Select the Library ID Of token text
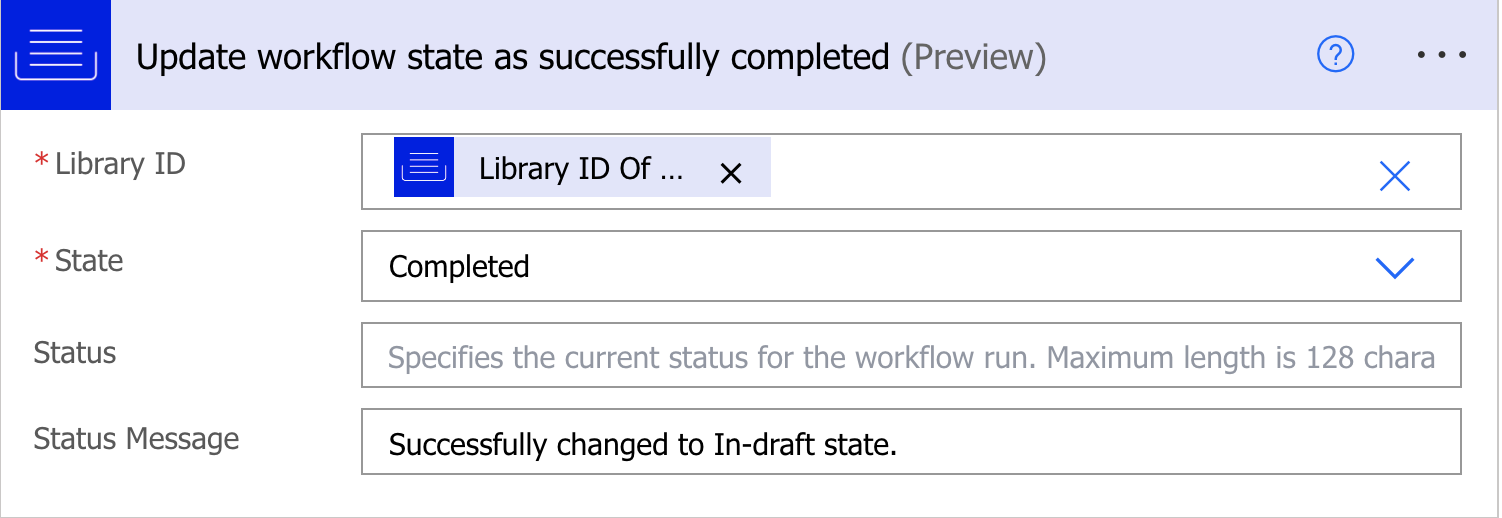Viewport: 1502px width, 518px height. (581, 168)
